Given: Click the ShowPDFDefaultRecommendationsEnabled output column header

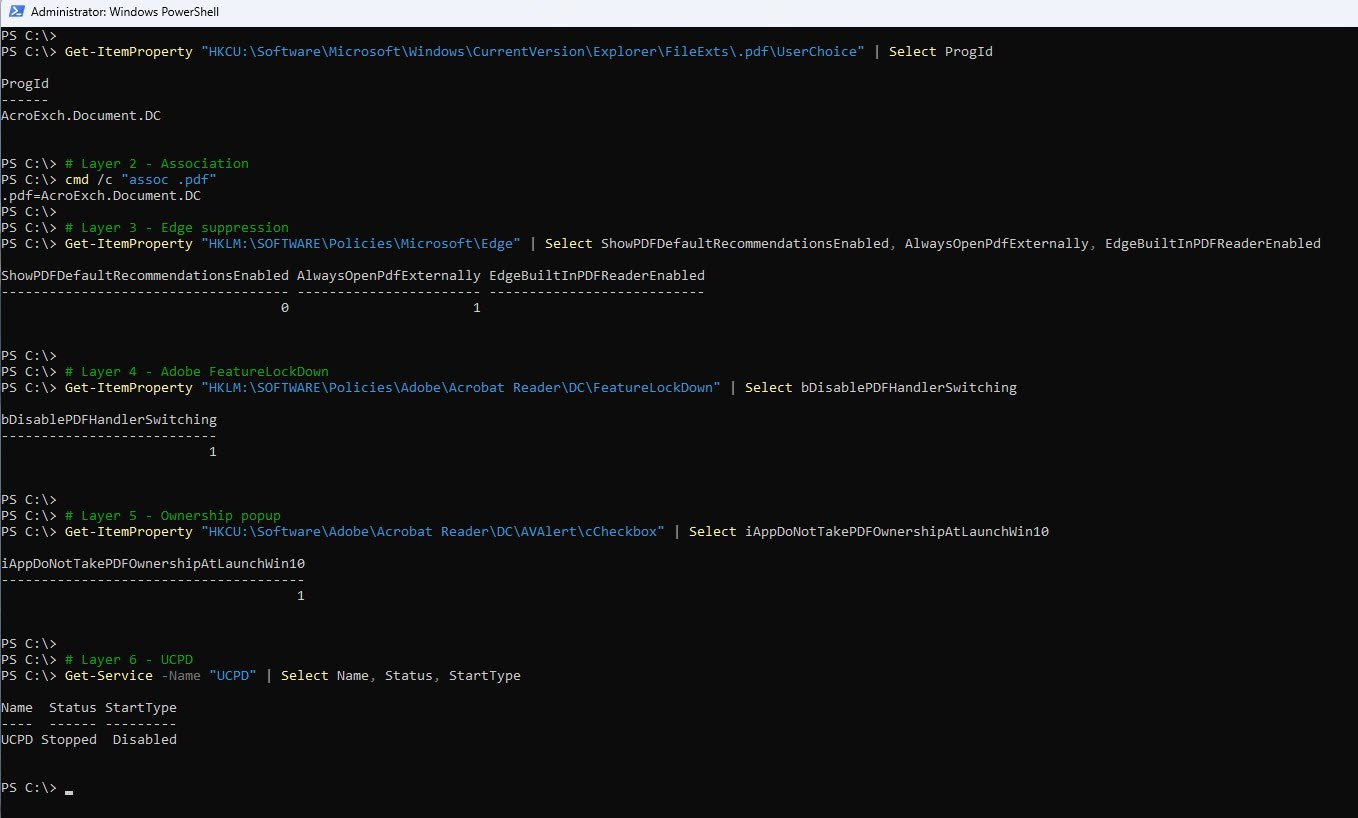Looking at the screenshot, I should (x=145, y=275).
